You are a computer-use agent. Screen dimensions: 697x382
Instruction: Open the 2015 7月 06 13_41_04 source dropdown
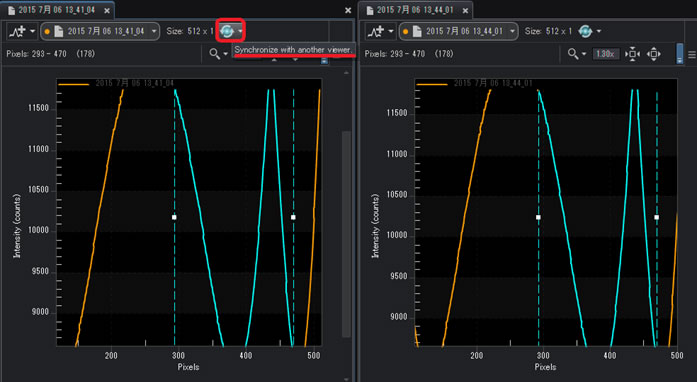100,32
